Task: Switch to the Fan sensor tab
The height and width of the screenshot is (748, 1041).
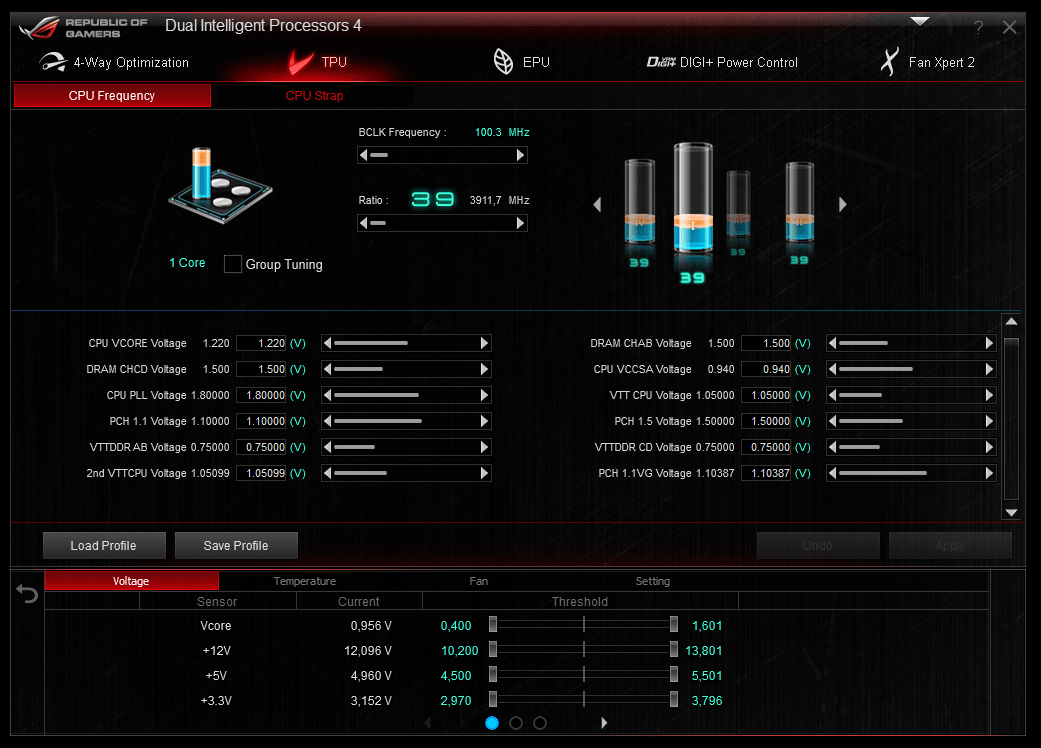Action: click(x=478, y=580)
